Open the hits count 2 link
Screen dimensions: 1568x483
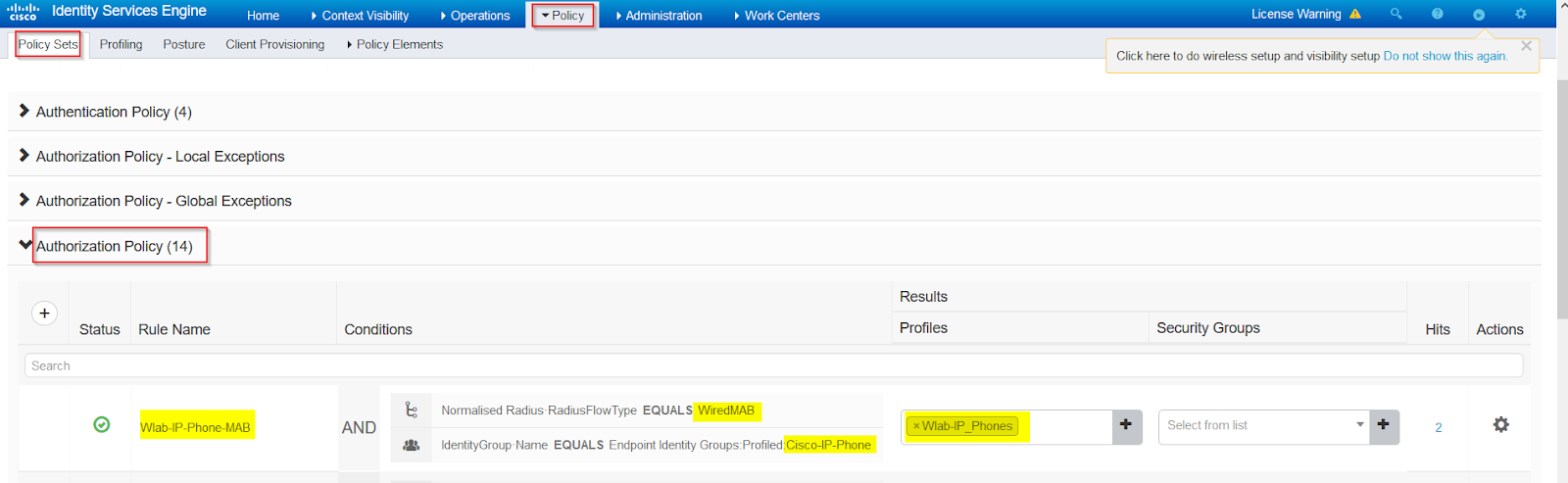tap(1439, 427)
